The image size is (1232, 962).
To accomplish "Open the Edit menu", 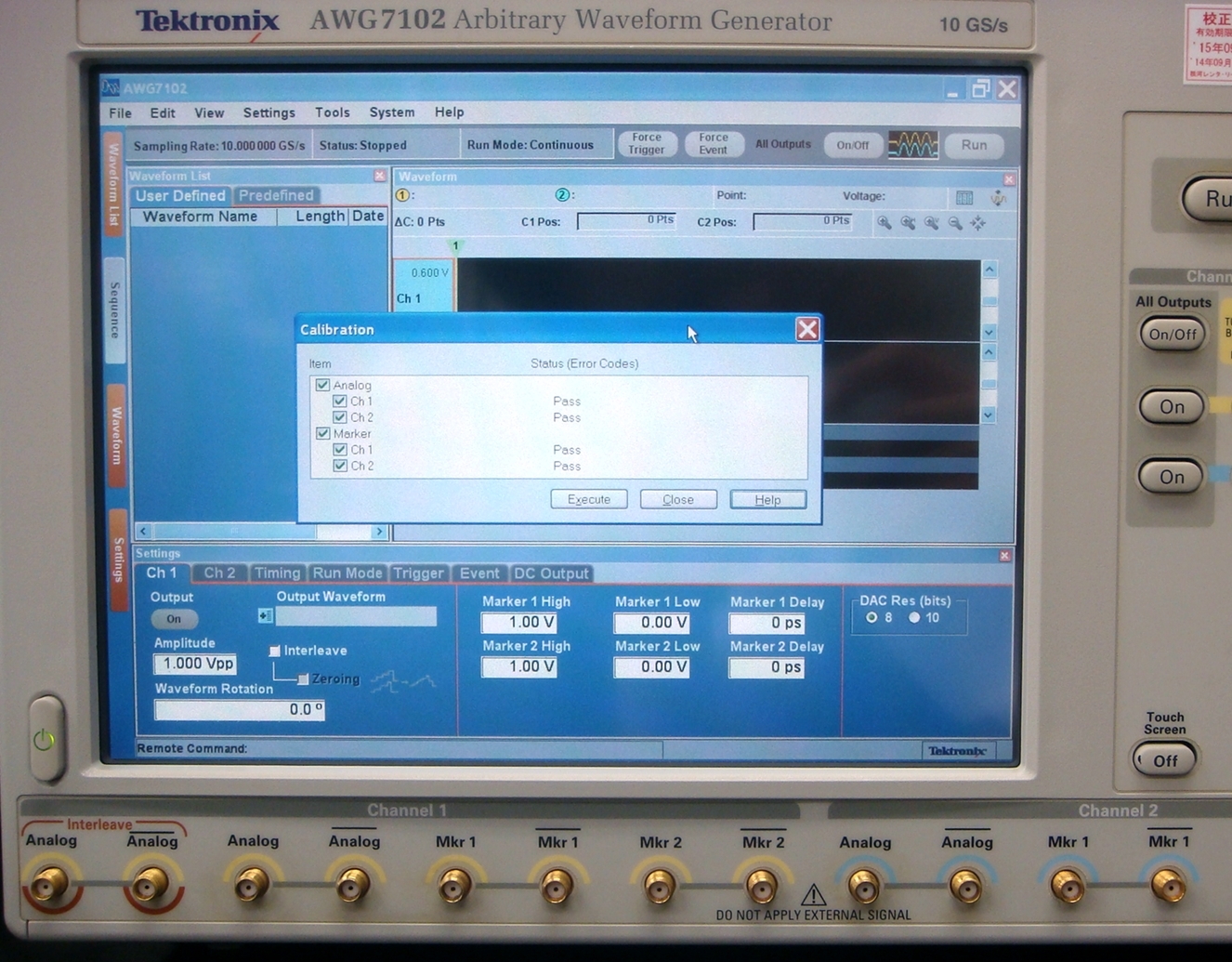I will 163,113.
